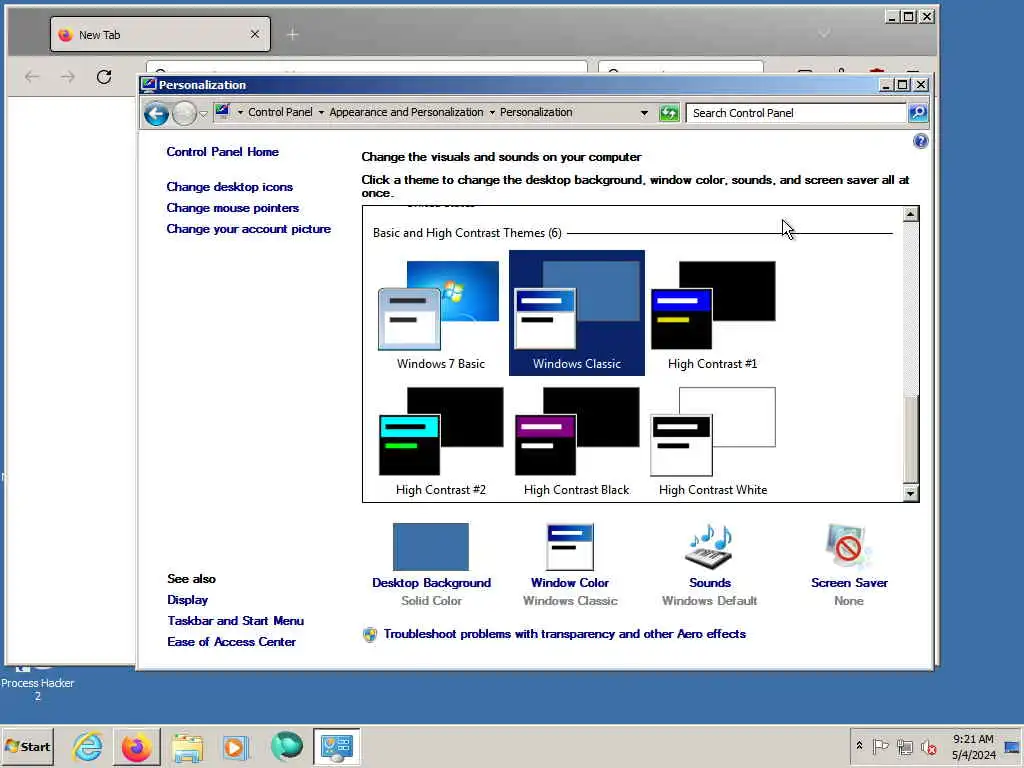Open the Help question mark icon

click(x=920, y=141)
